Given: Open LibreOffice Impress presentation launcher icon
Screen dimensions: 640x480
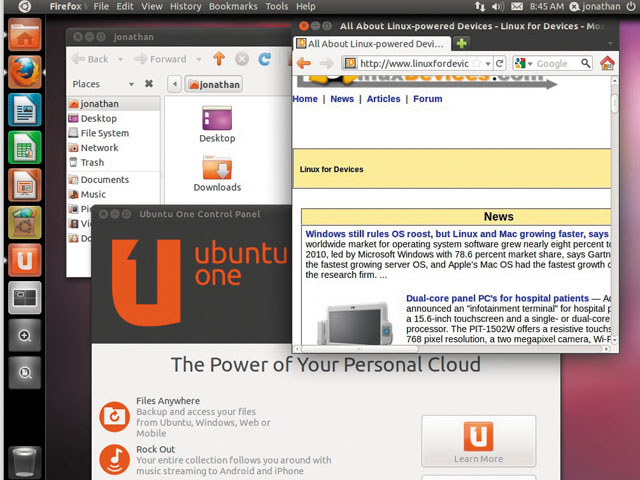Looking at the screenshot, I should 24,185.
